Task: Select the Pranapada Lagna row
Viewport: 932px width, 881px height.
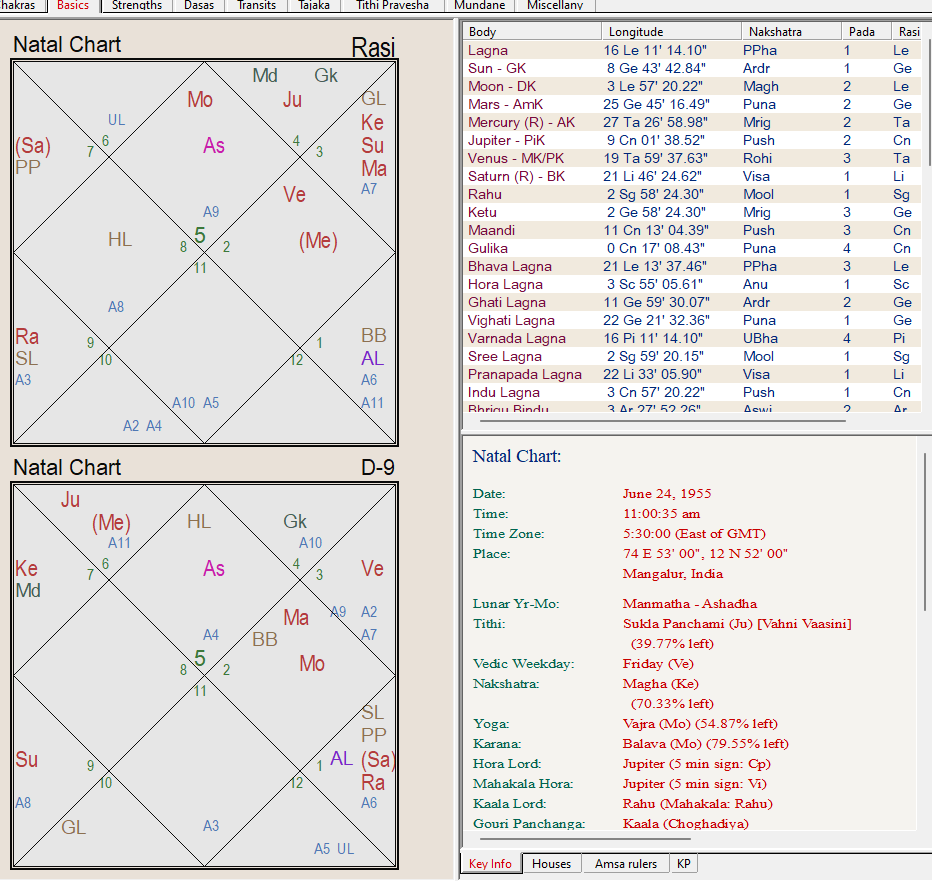Action: [x=692, y=375]
